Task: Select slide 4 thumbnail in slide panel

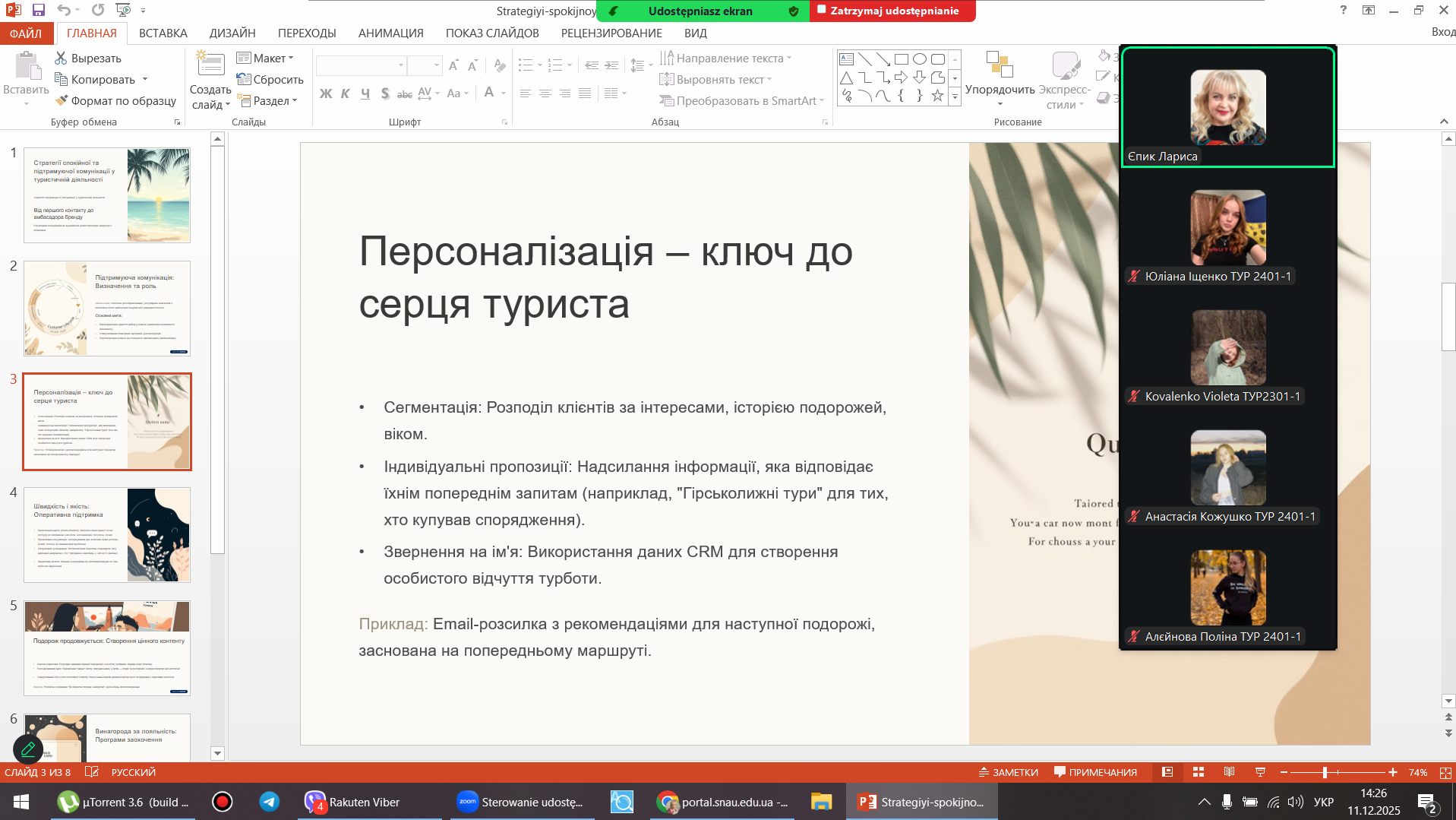Action: 107,535
